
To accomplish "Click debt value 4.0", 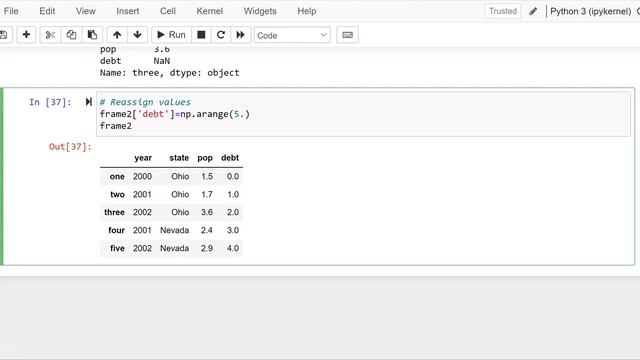I will click(x=233, y=248).
